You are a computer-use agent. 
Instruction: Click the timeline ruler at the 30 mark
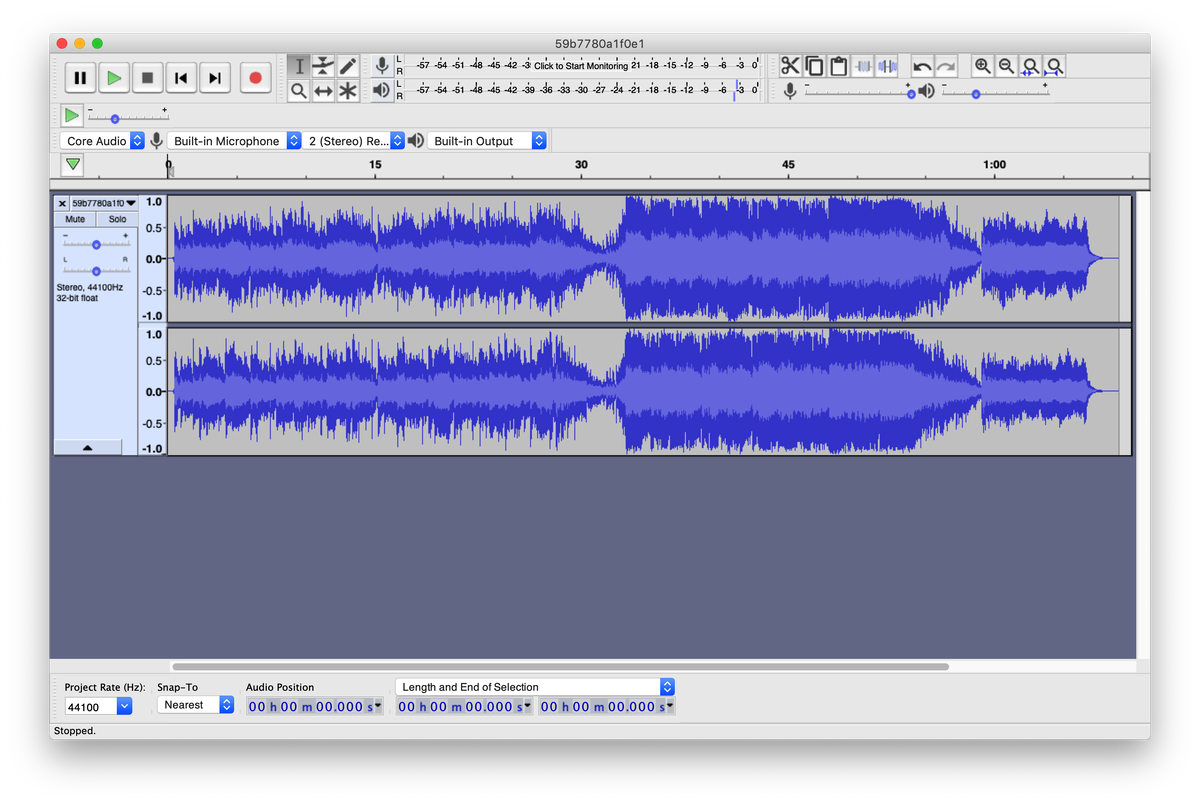pos(581,165)
